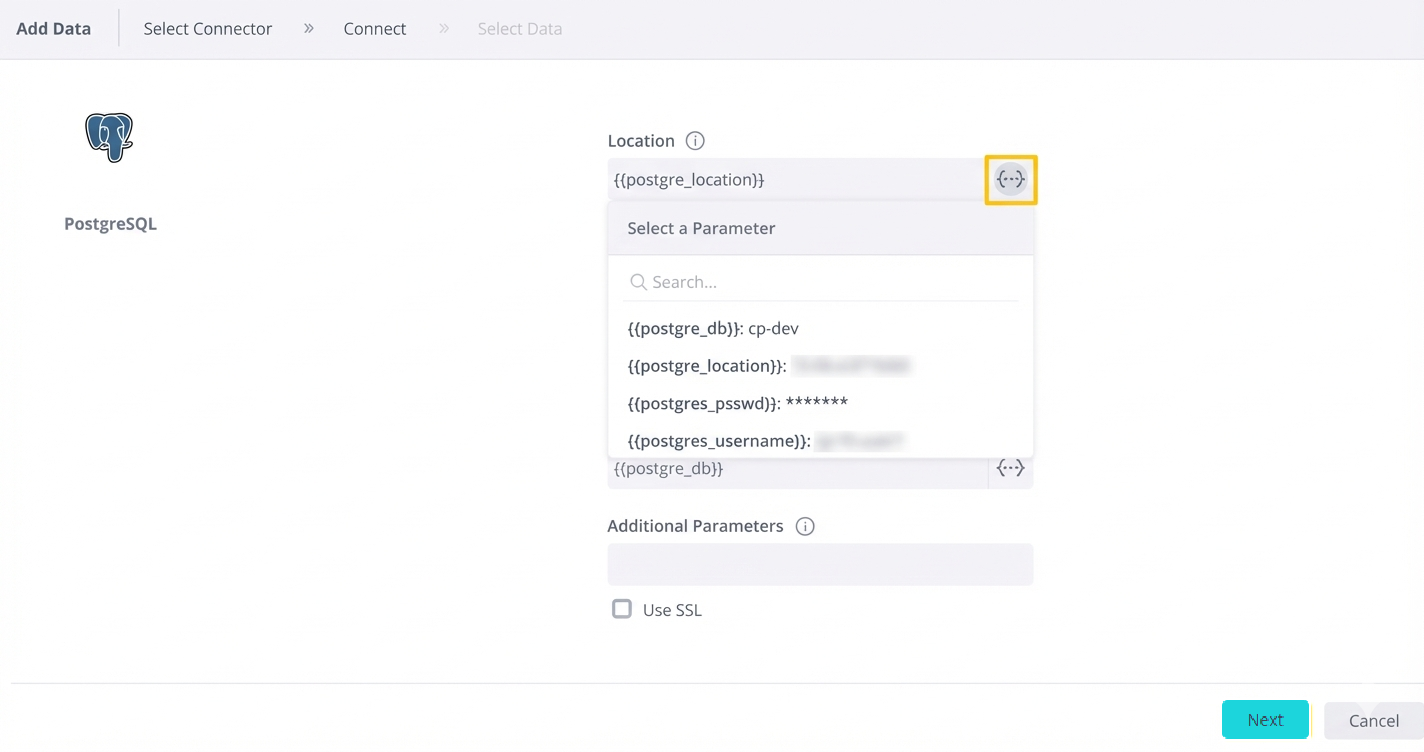1424x752 pixels.
Task: Click the PostgreSQL elephant logo
Action: point(109,137)
